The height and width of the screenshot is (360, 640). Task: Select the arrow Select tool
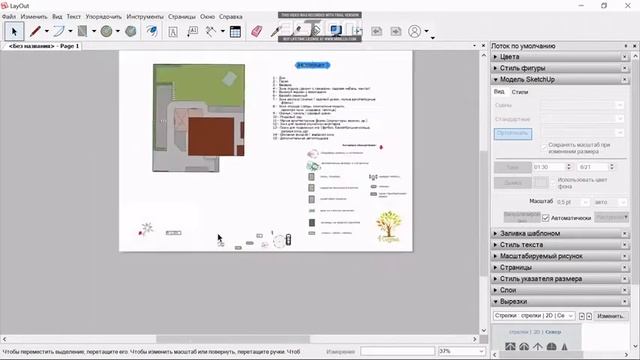tap(14, 31)
